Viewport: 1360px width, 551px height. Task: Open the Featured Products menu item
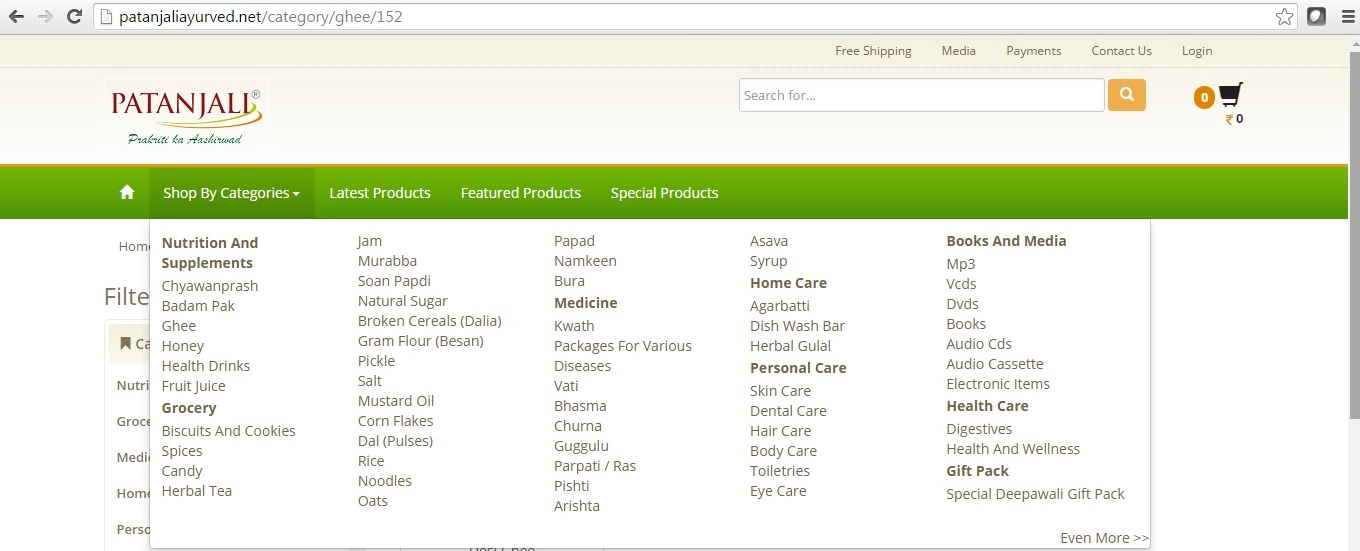click(x=520, y=193)
